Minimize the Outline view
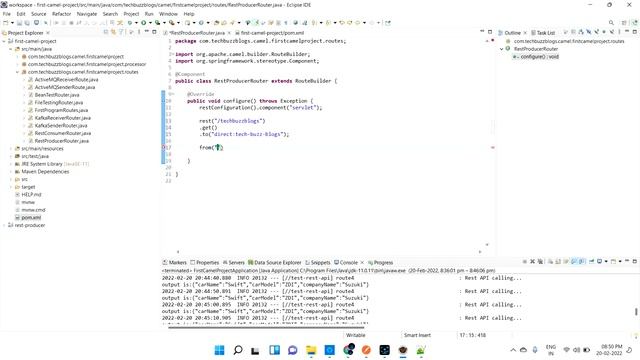Image resolution: width=640 pixels, height=360 pixels. pos(627,31)
